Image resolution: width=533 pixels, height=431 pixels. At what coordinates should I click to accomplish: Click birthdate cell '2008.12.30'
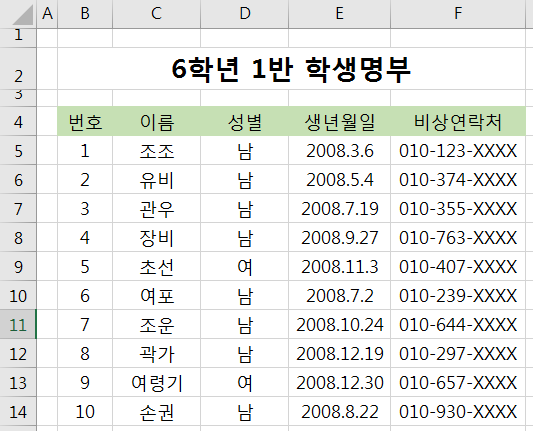pyautogui.click(x=340, y=382)
